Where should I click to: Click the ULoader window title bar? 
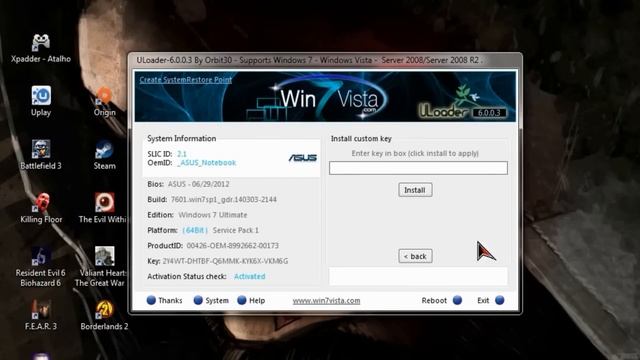click(x=325, y=60)
